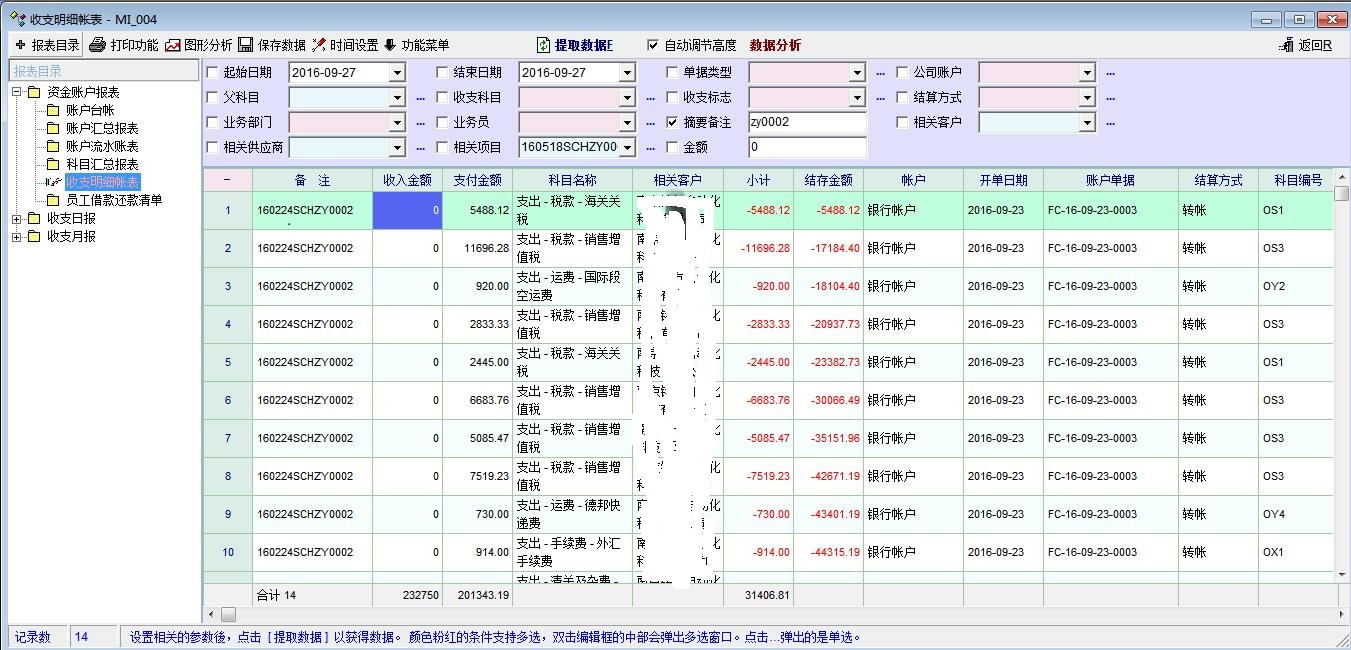Open 图形分析 chart icon in toolbar
Viewport: 1351px width, 650px height.
[173, 45]
